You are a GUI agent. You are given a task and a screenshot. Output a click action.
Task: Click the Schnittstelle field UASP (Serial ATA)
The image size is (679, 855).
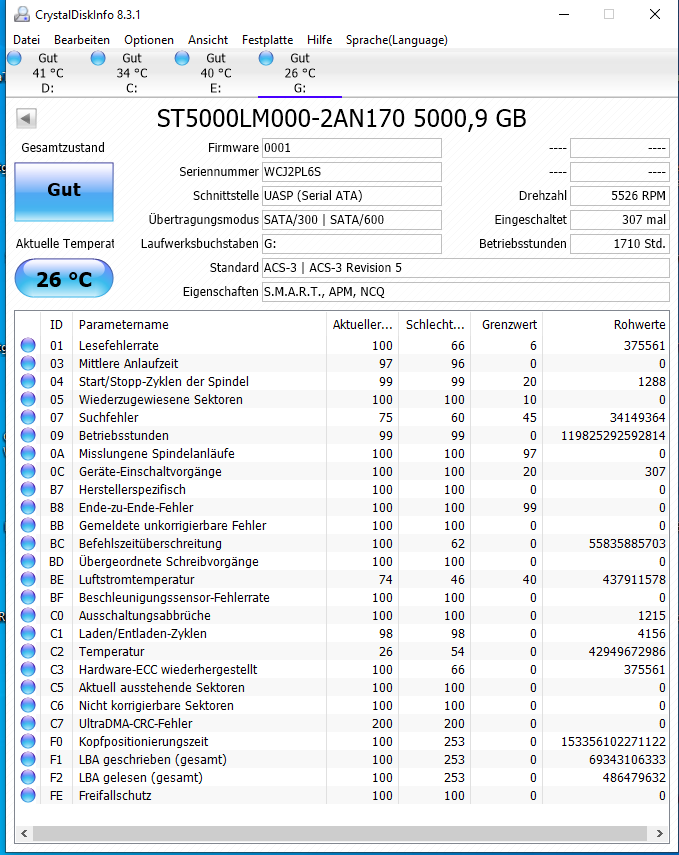pyautogui.click(x=352, y=196)
